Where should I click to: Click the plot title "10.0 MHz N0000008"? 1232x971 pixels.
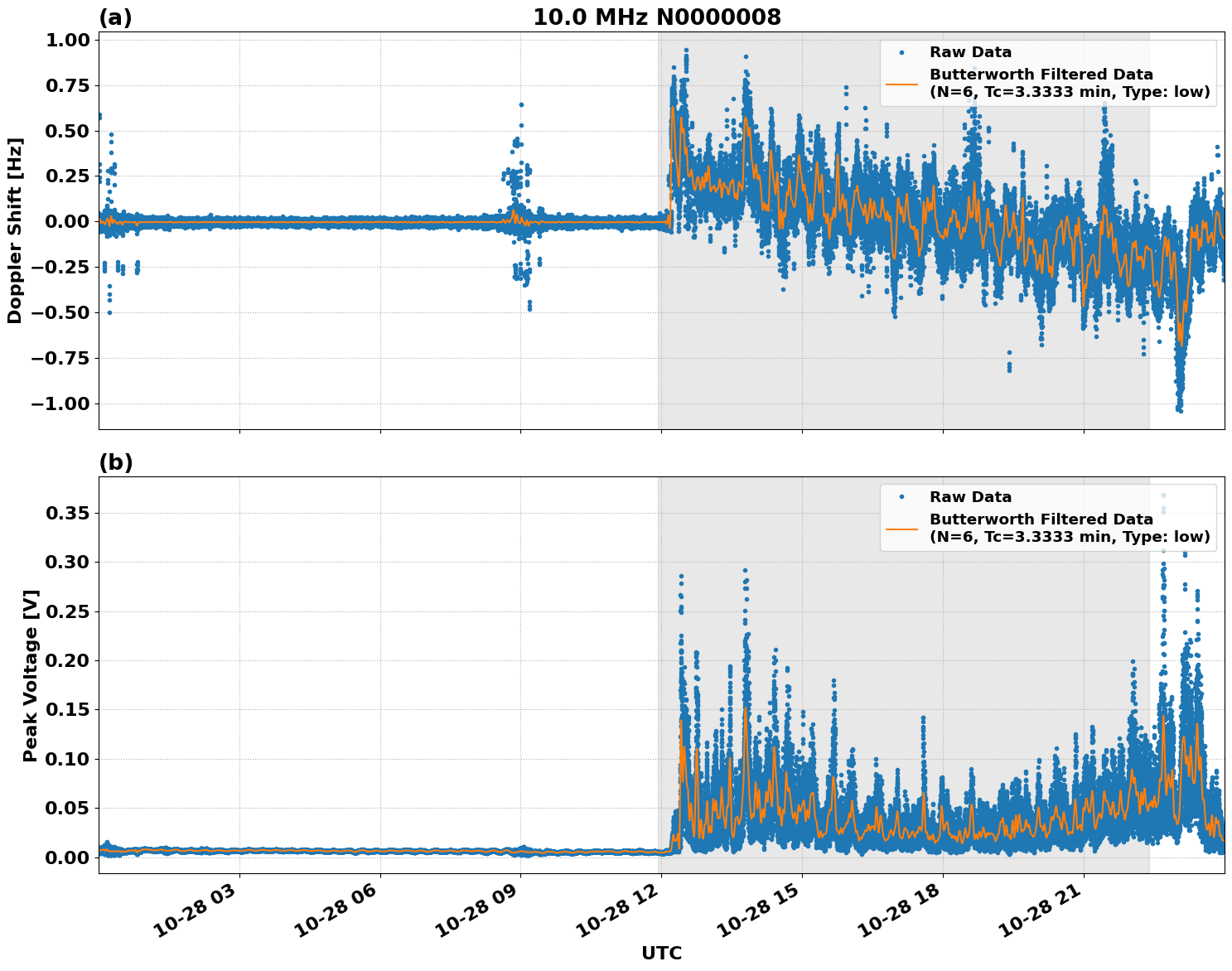656,17
